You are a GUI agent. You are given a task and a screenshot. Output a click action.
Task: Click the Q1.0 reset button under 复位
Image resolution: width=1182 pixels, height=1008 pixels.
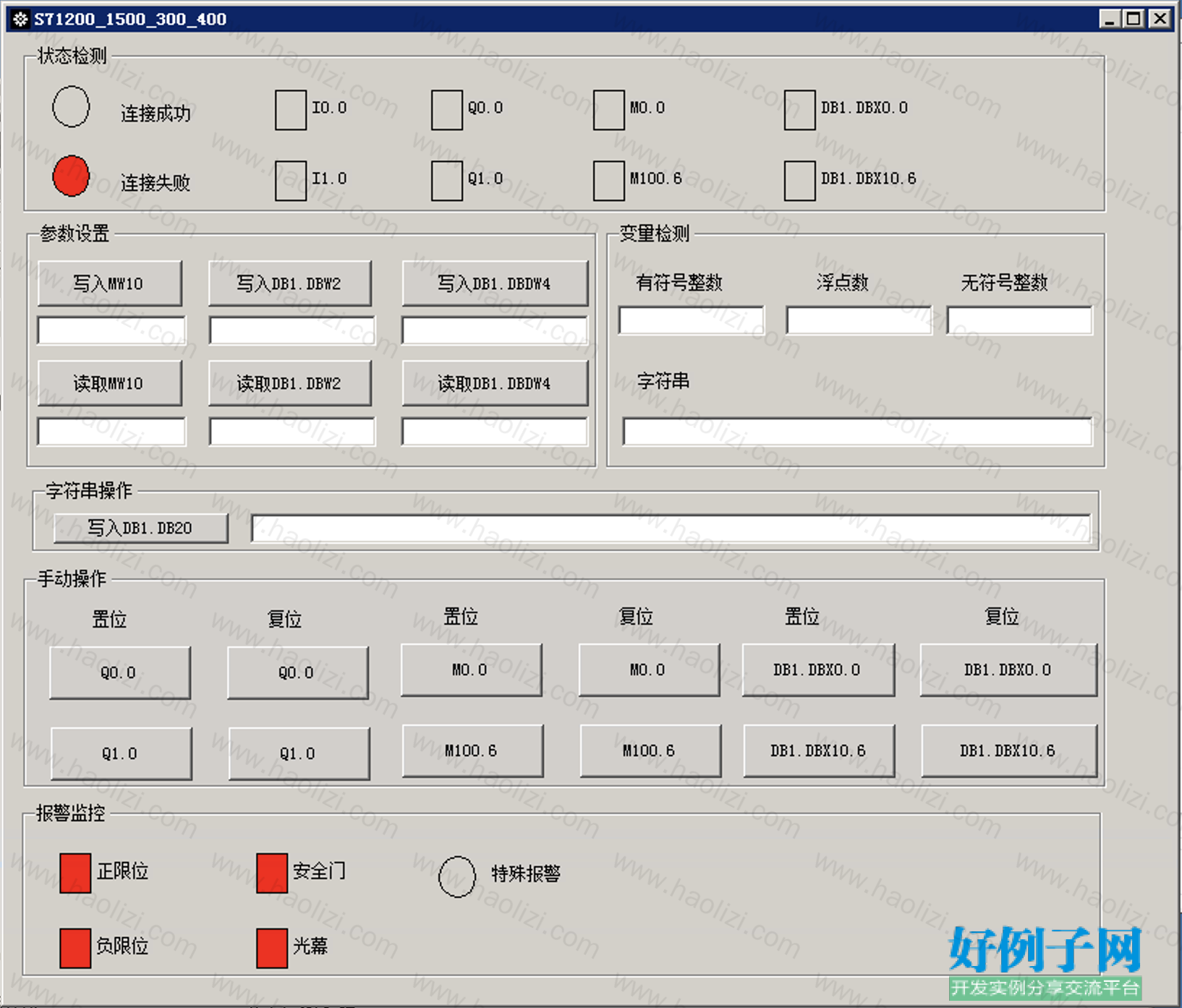[x=299, y=753]
